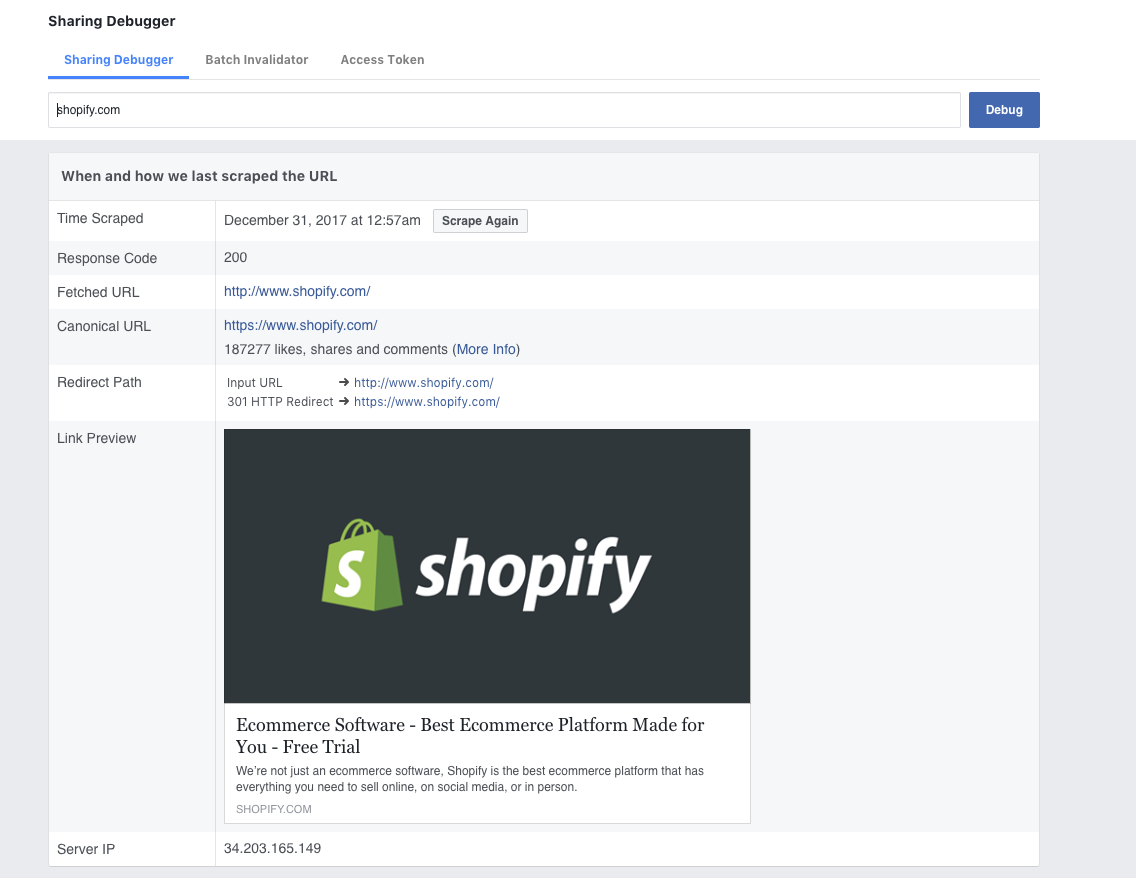Click the Ecommerce Software preview headline
This screenshot has height=878, width=1136.
coord(470,735)
